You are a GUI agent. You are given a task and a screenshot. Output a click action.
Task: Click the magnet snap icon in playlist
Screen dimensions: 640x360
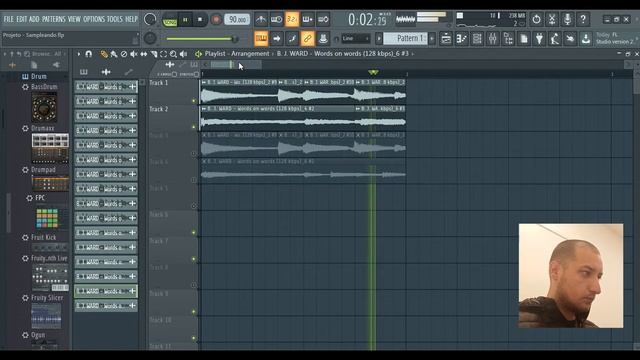coord(88,54)
